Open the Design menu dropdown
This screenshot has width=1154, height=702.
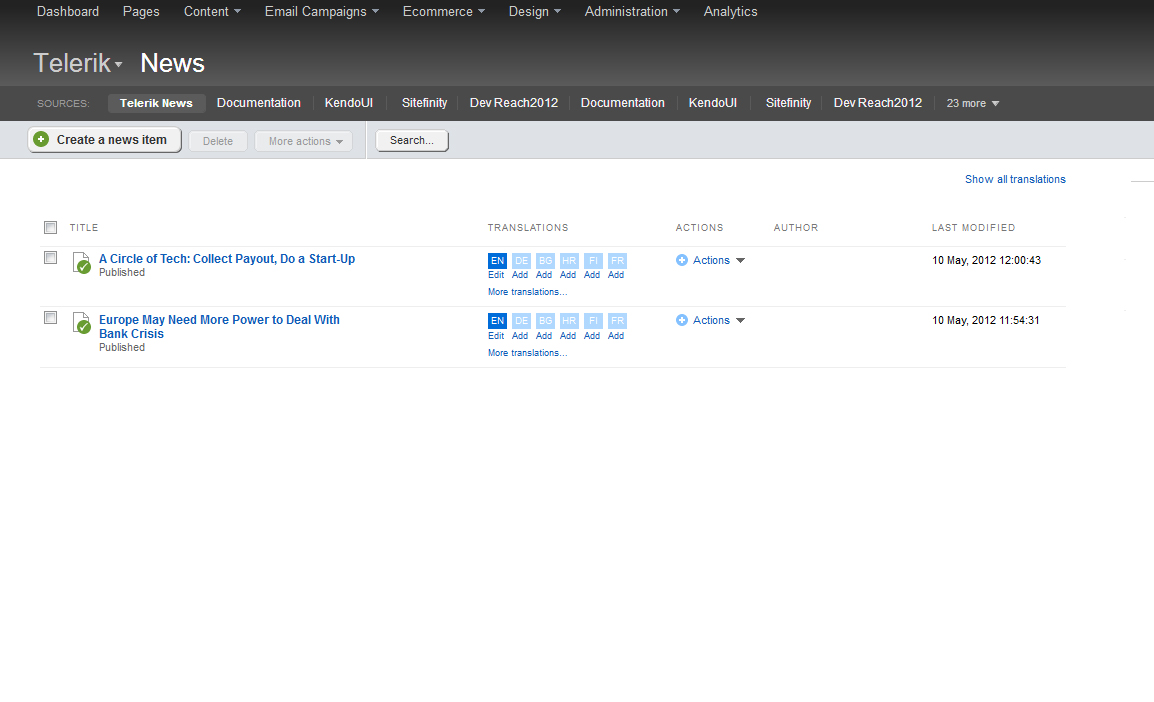(x=534, y=12)
